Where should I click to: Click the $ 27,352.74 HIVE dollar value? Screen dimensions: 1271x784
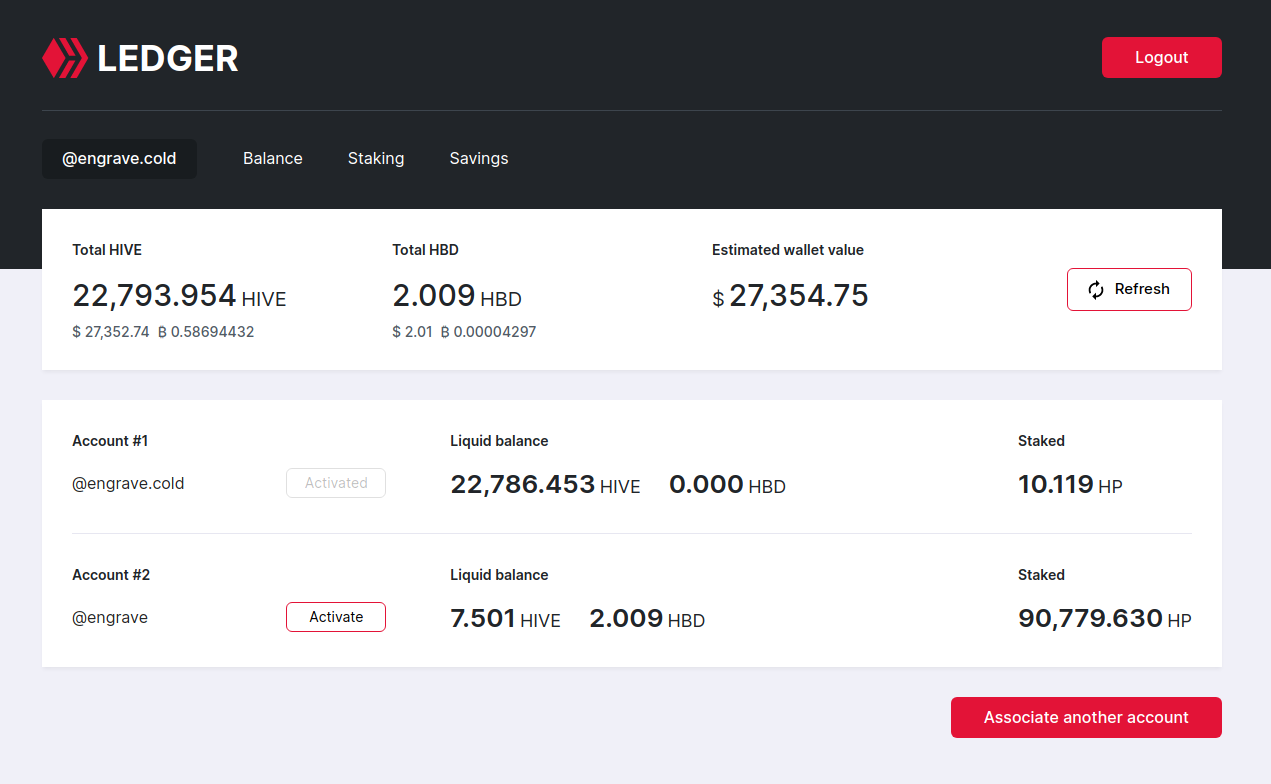pos(111,332)
